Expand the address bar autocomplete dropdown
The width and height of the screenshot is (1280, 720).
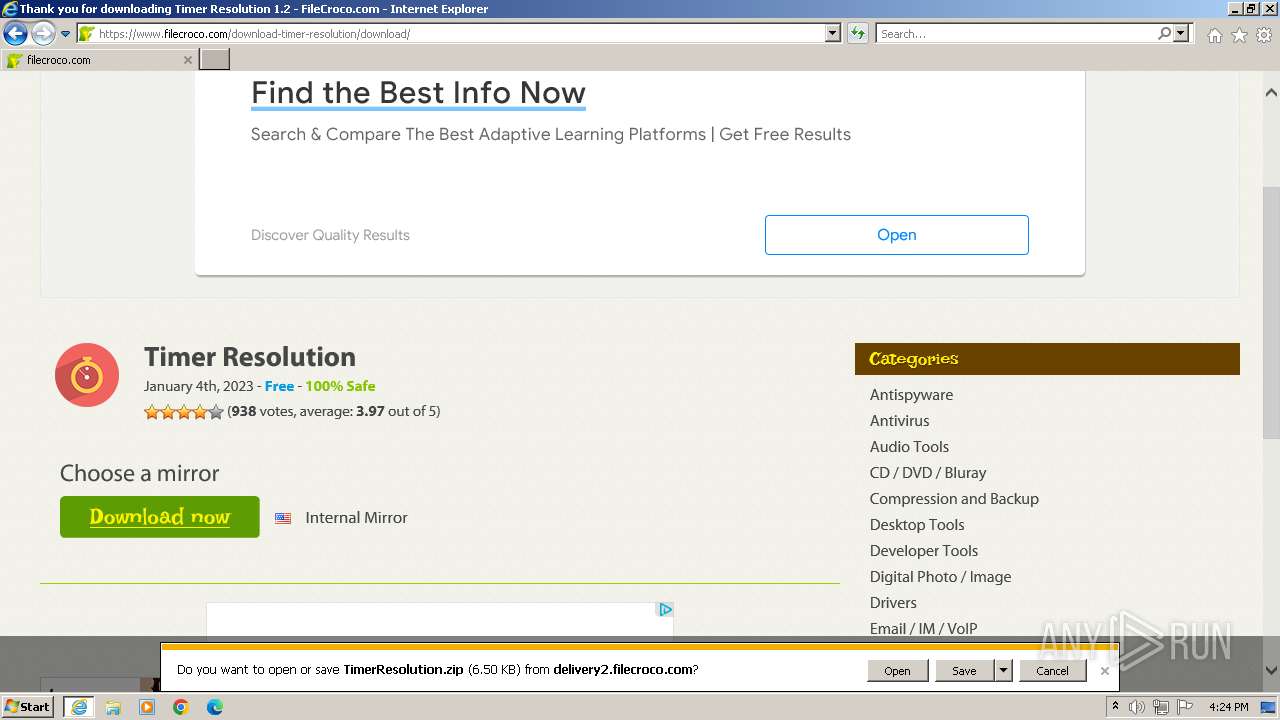click(x=832, y=34)
